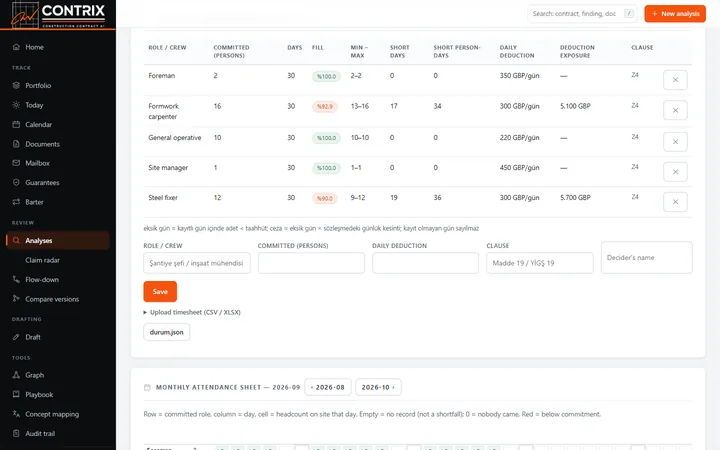
Task: Go to previous month 2026-08
Action: tap(328, 387)
